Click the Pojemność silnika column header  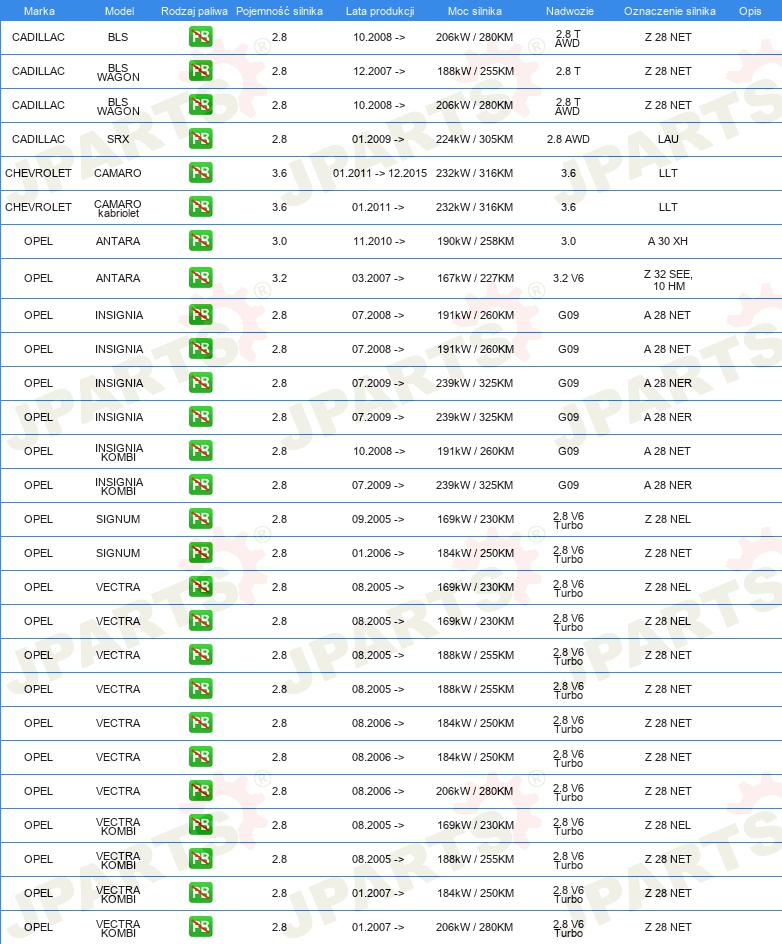279,11
